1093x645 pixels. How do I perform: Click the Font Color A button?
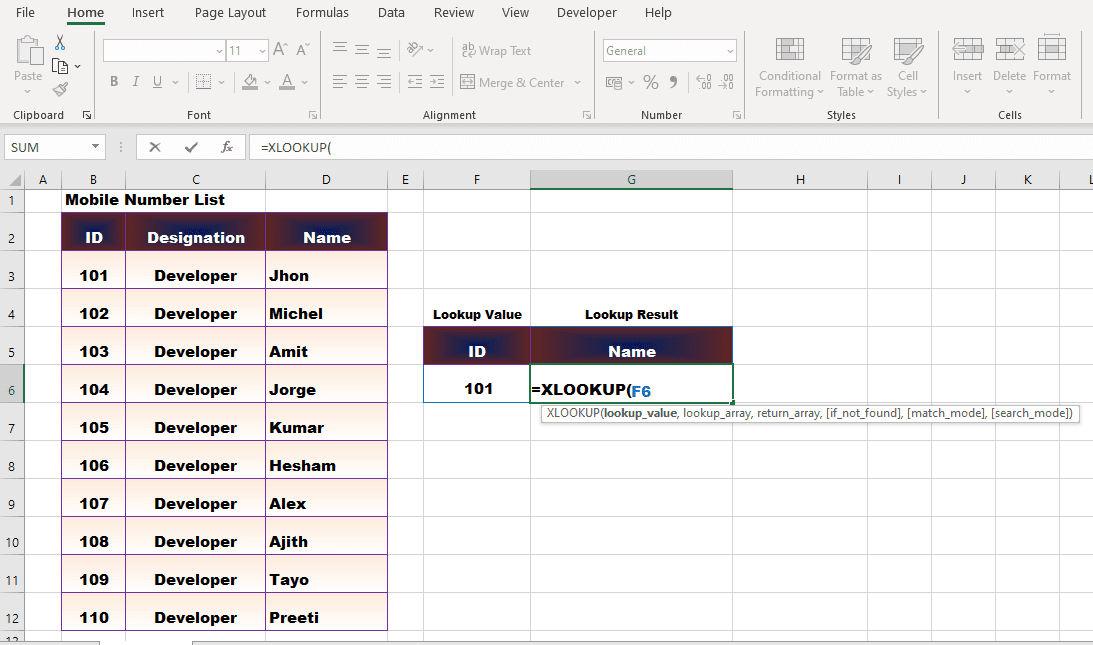(287, 82)
